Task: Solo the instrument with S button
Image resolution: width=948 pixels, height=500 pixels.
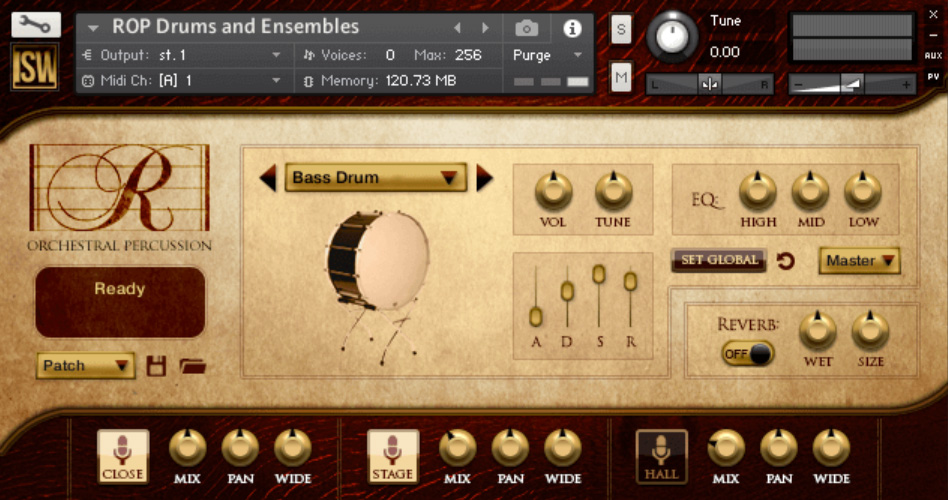Action: [621, 29]
